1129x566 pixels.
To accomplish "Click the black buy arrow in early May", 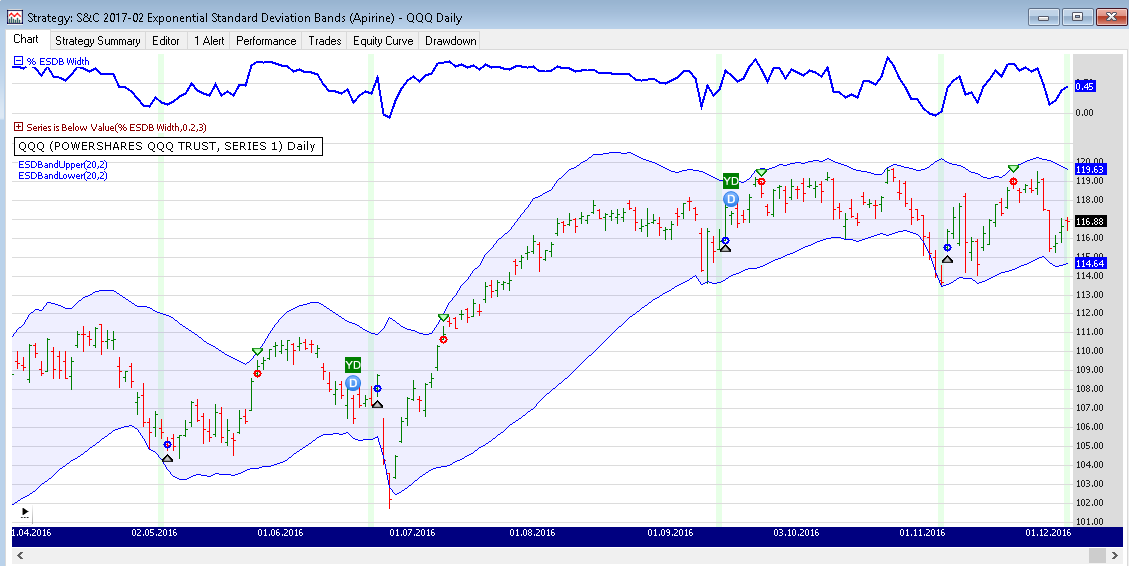I will click(167, 458).
